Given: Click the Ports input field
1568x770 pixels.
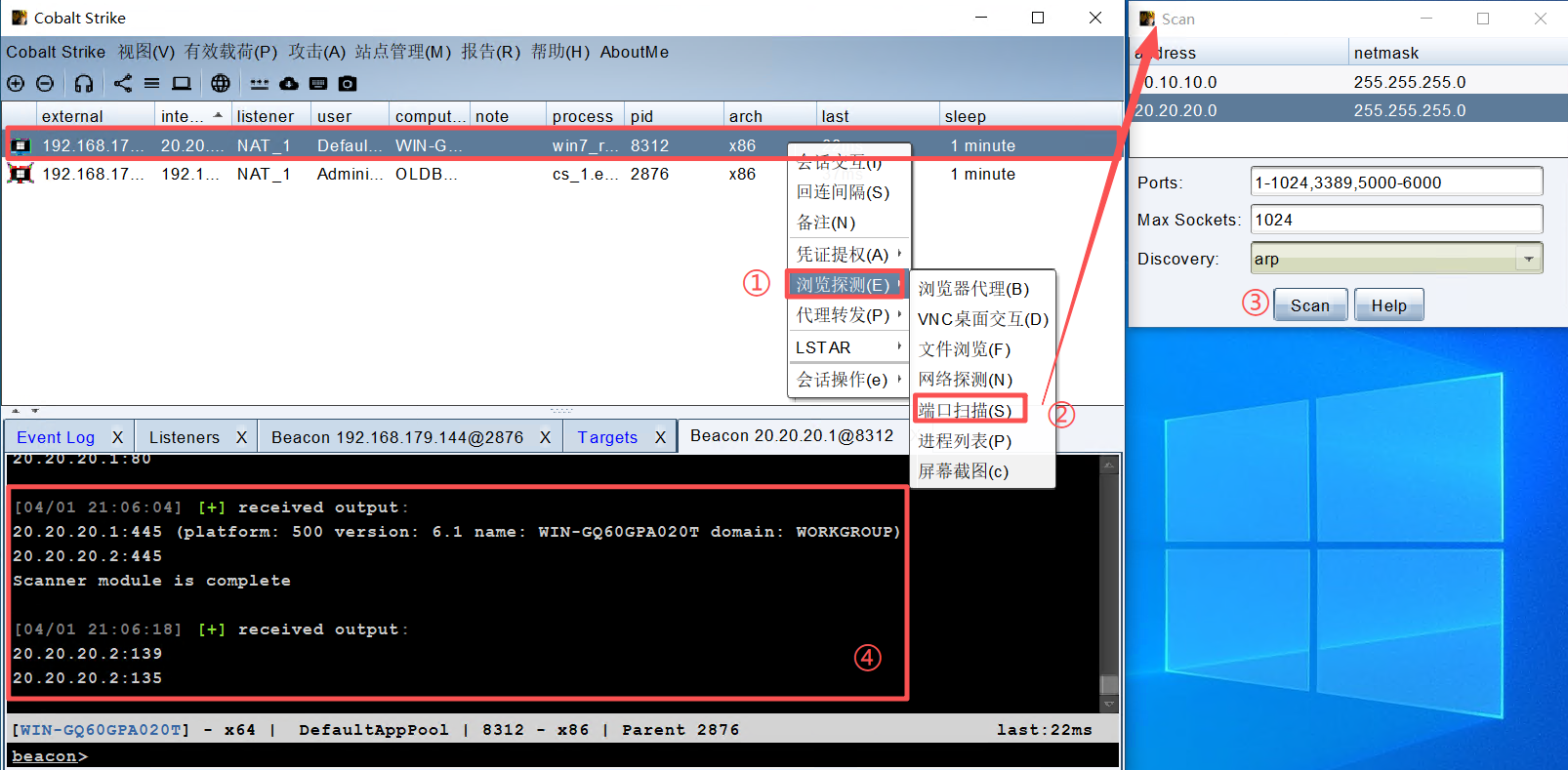Looking at the screenshot, I should (1396, 182).
